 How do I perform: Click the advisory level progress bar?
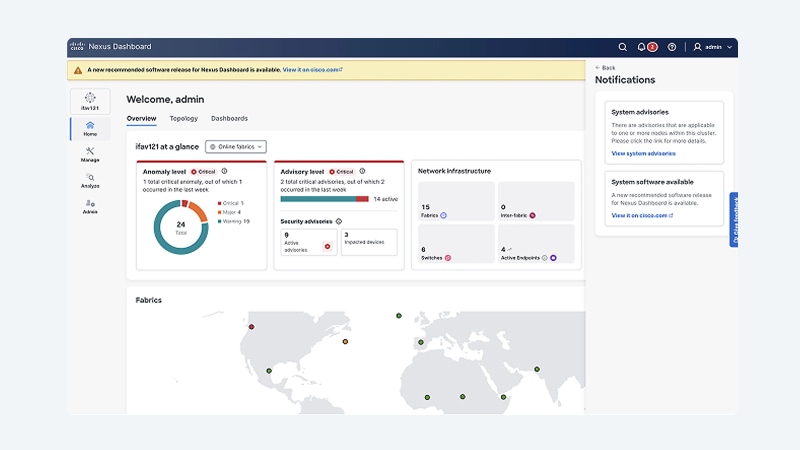pyautogui.click(x=324, y=199)
